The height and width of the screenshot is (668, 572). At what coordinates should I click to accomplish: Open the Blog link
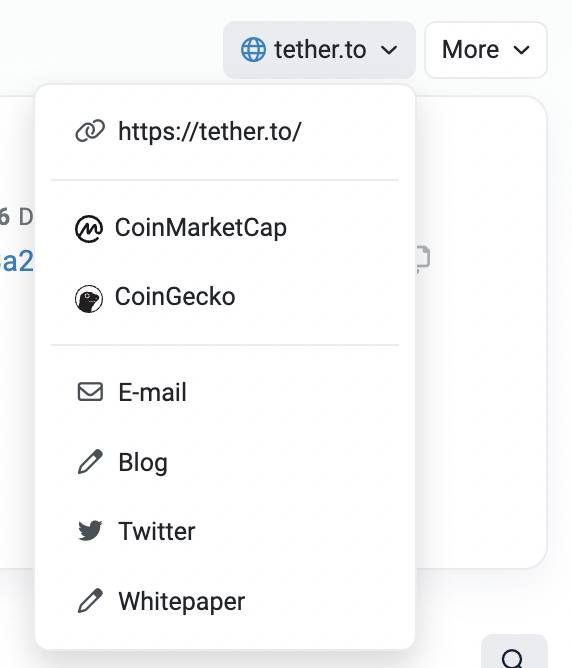tap(224, 462)
